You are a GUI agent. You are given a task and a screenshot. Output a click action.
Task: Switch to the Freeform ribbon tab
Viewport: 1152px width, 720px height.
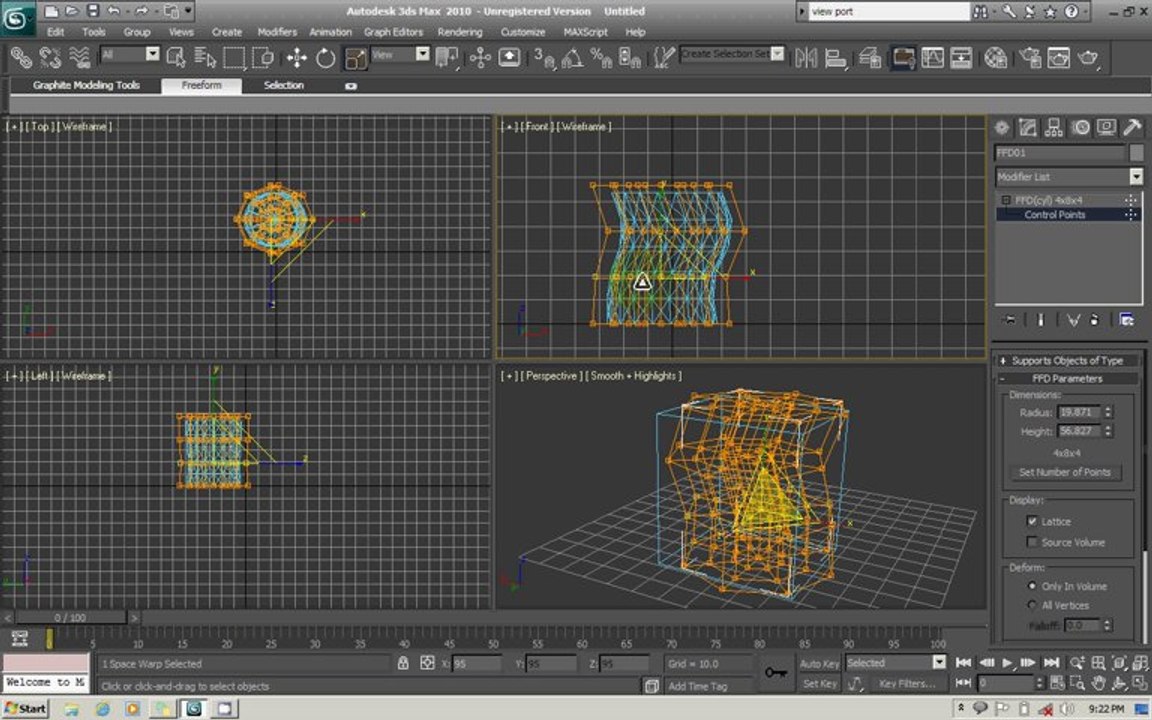tap(201, 85)
